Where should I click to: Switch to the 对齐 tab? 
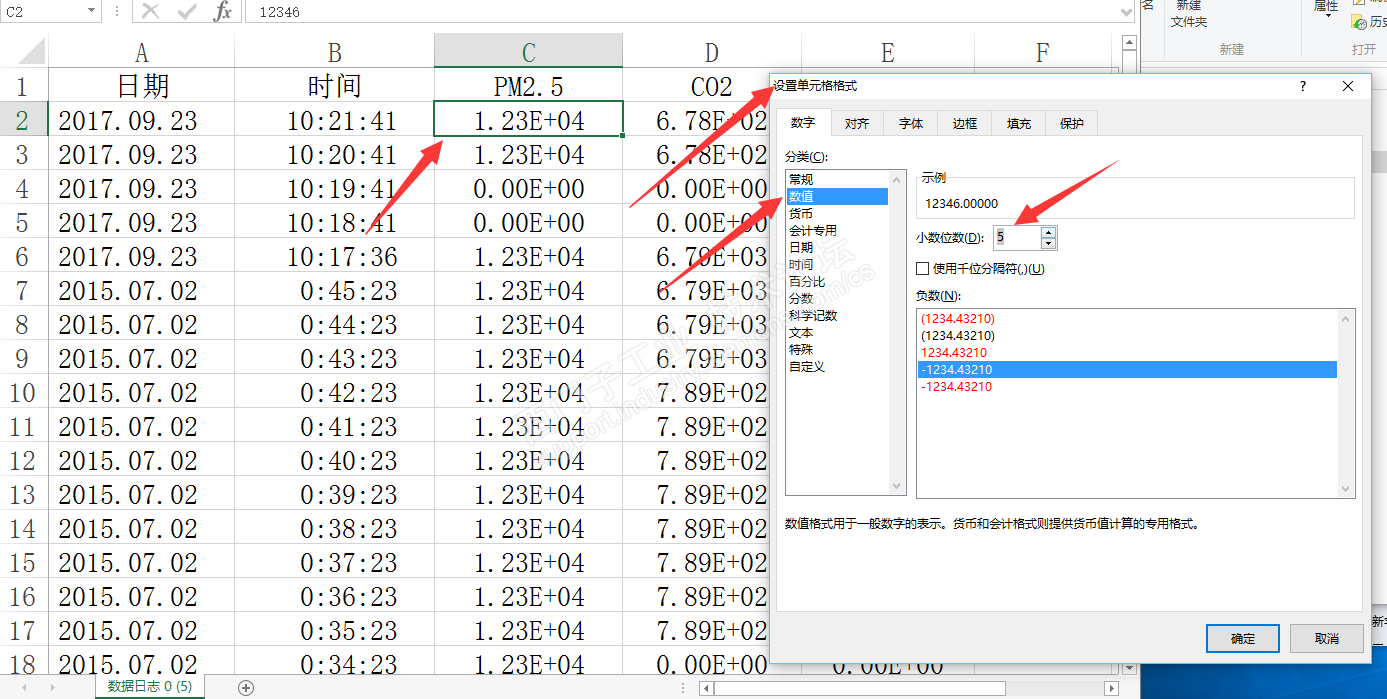click(856, 124)
